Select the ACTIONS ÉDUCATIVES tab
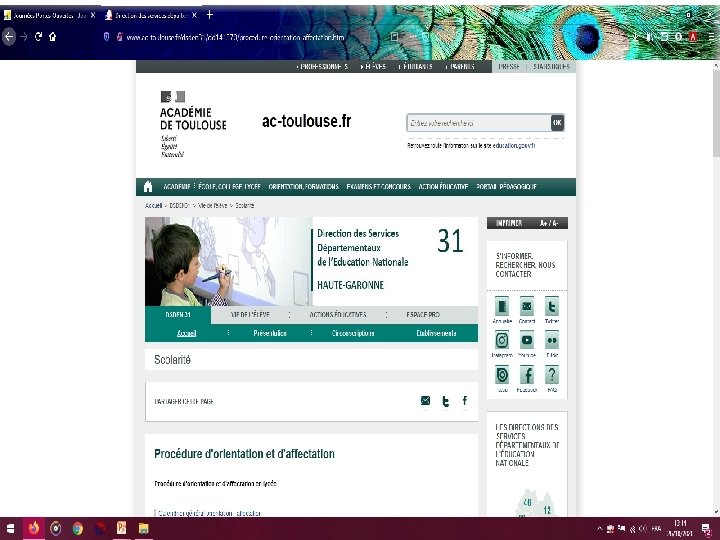The width and height of the screenshot is (720, 540). tap(338, 315)
